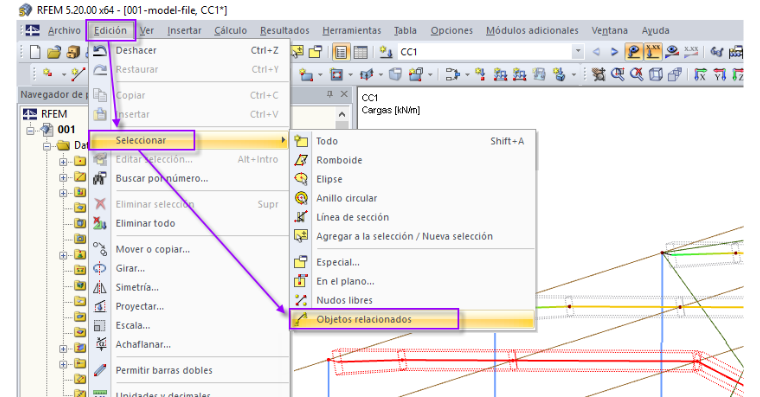The width and height of the screenshot is (760, 397).
Task: Open Tabla menu
Action: coord(405,31)
